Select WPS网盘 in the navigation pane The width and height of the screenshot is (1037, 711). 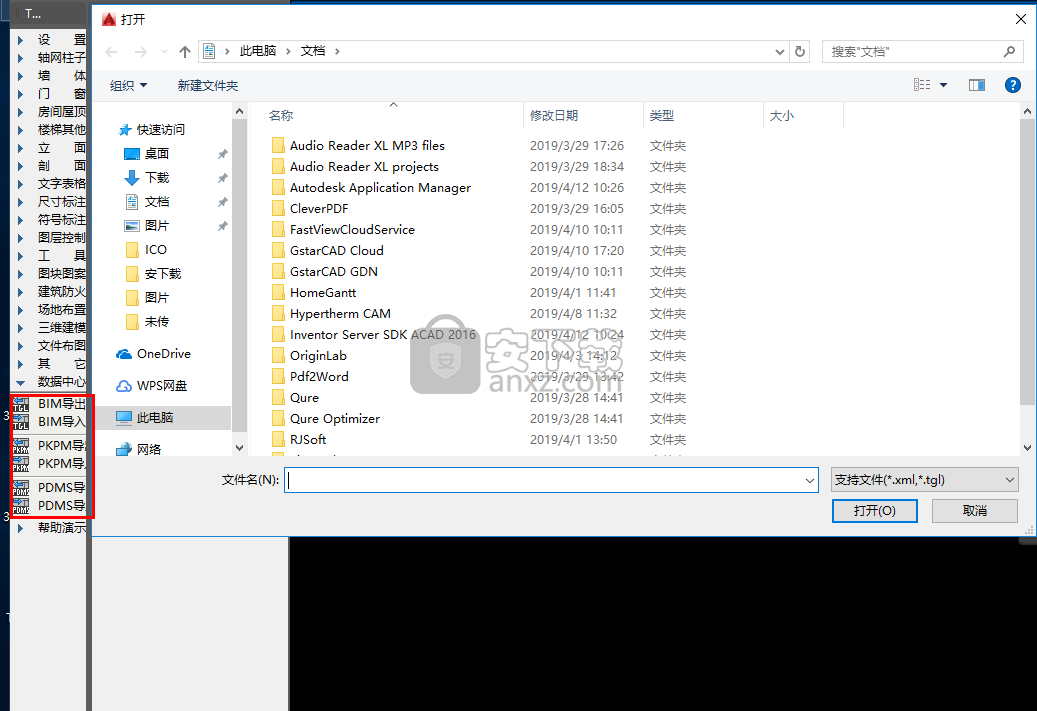click(152, 386)
